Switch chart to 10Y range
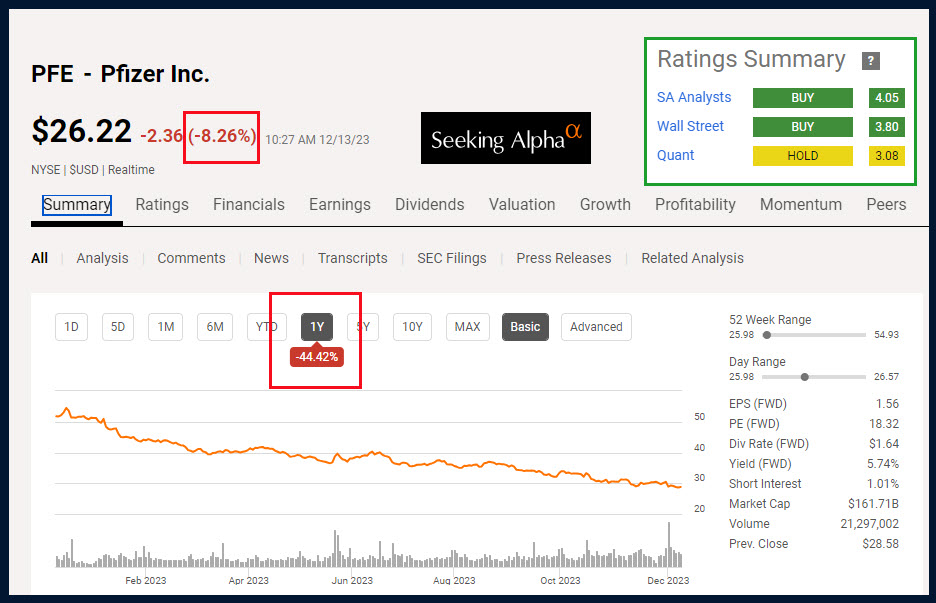Screen dimensions: 936x603 412,327
